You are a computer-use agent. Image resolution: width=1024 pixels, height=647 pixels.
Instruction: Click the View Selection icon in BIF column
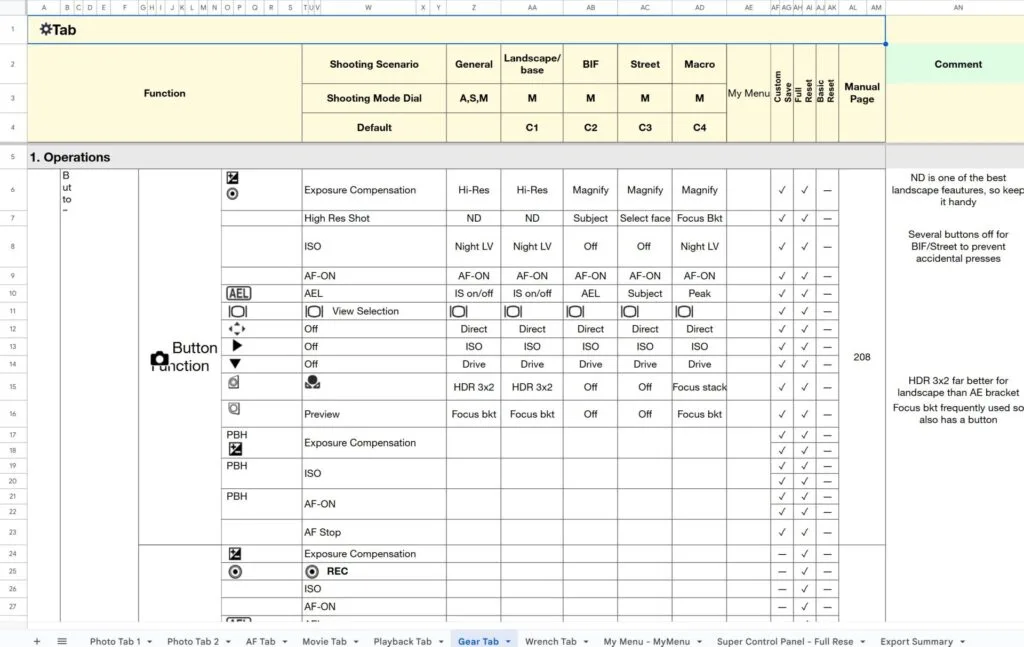pyautogui.click(x=575, y=311)
